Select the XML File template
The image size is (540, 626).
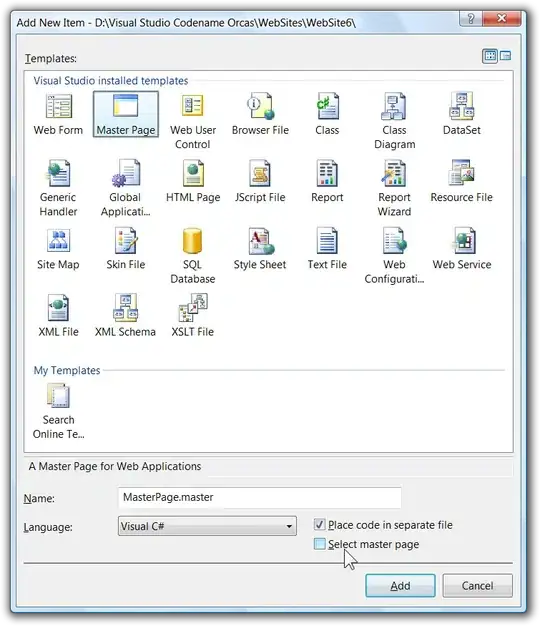tap(58, 308)
